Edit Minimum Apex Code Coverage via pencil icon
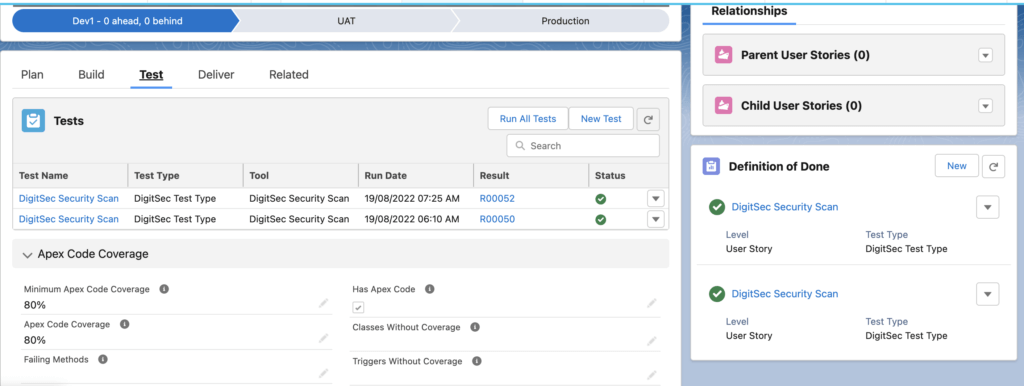The height and width of the screenshot is (386, 1024). 323,303
